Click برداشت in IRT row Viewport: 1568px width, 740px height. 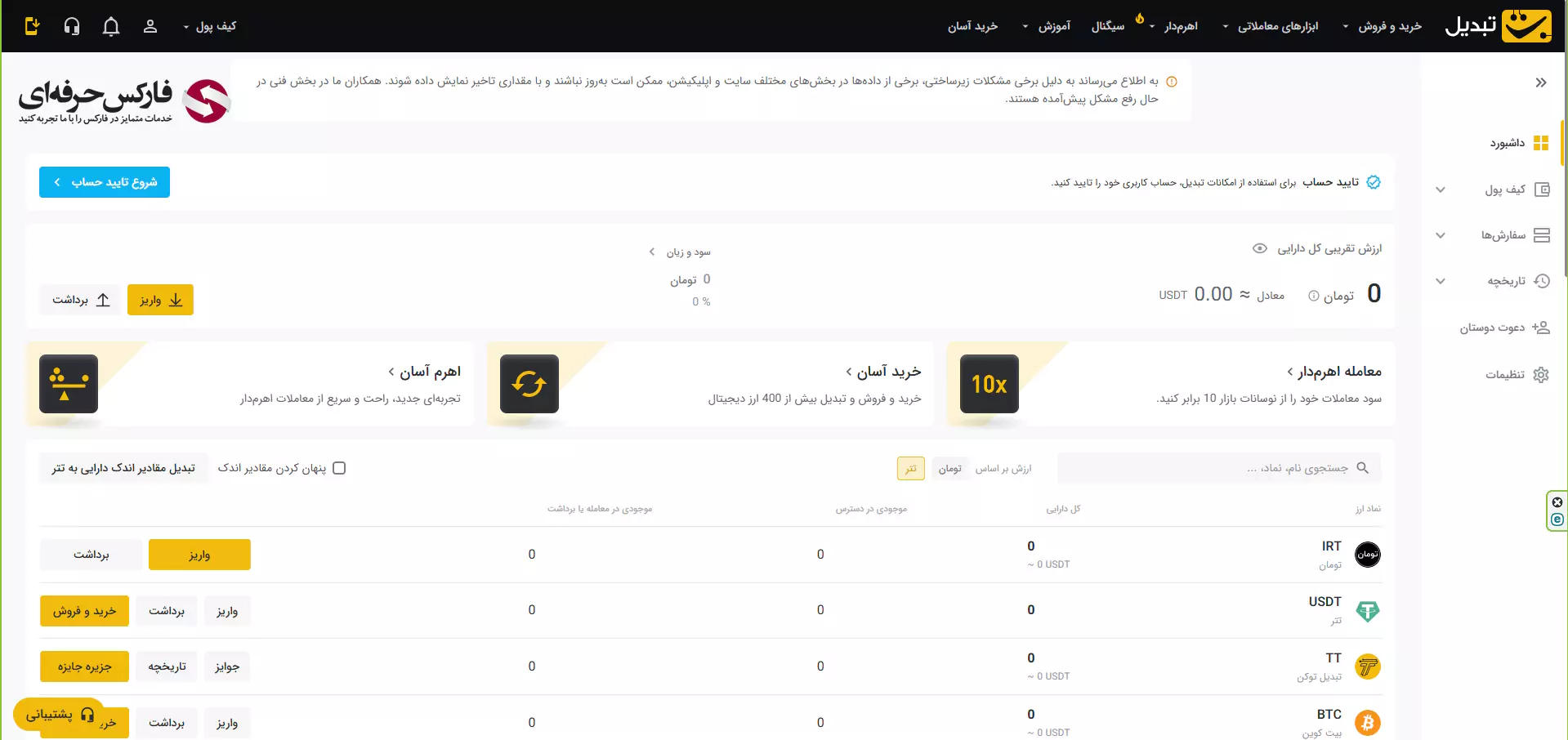tap(91, 555)
